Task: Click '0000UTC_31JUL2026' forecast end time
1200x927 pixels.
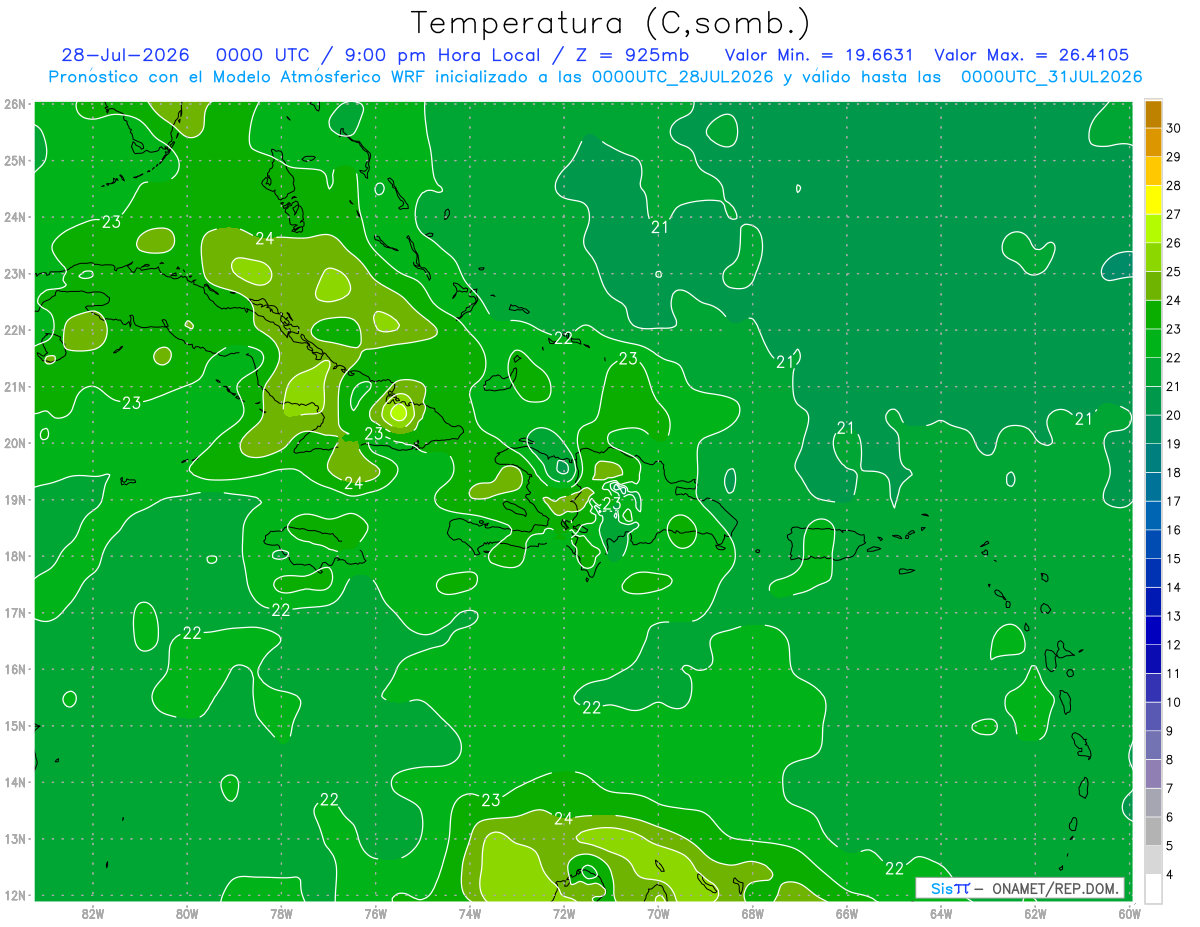Action: [x=1051, y=76]
